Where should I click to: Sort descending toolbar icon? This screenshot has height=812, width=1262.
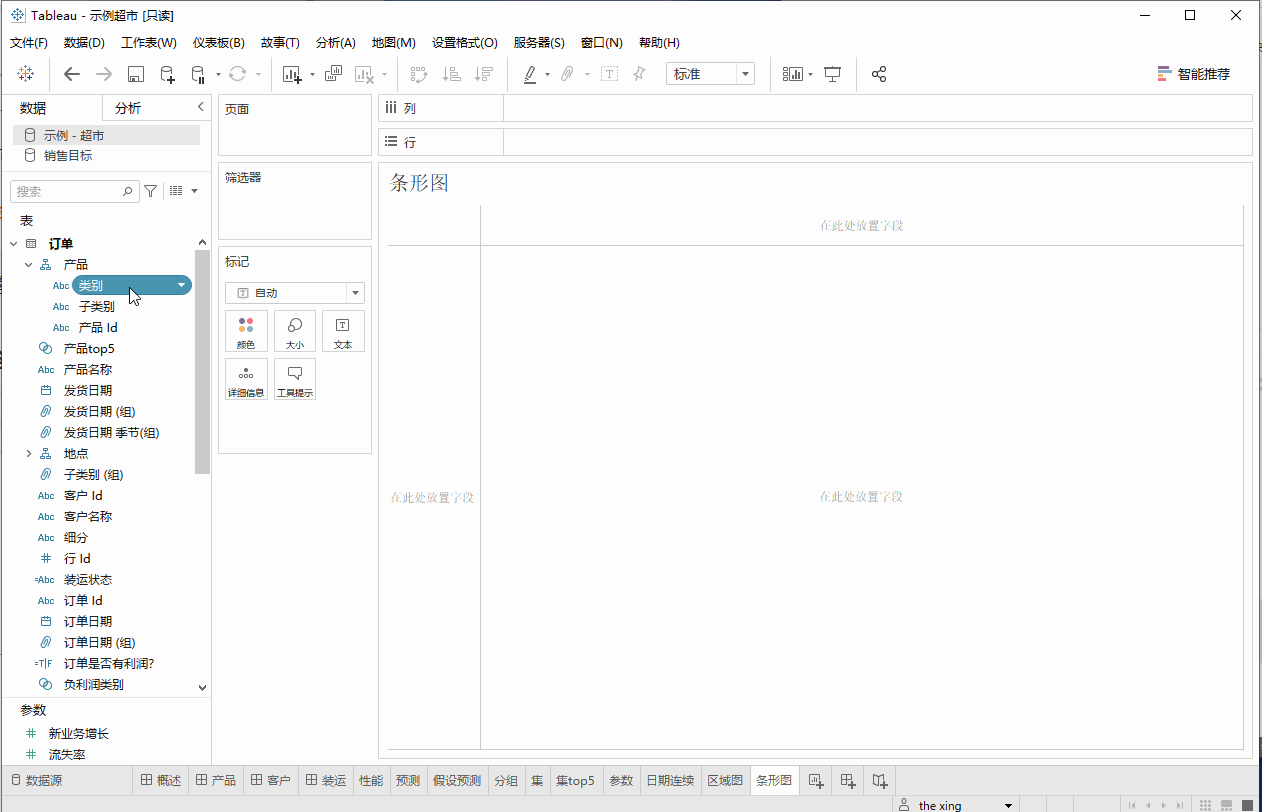click(x=484, y=74)
